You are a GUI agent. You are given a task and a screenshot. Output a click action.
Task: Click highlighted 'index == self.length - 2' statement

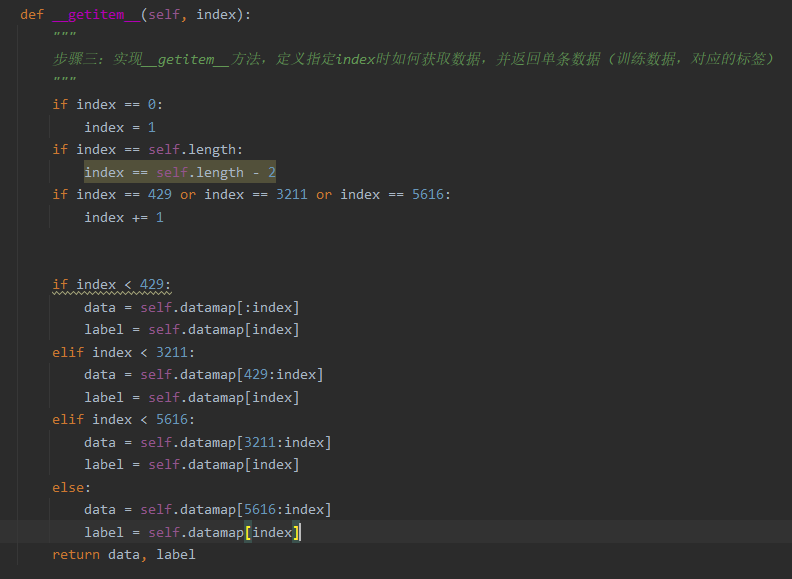[x=180, y=172]
